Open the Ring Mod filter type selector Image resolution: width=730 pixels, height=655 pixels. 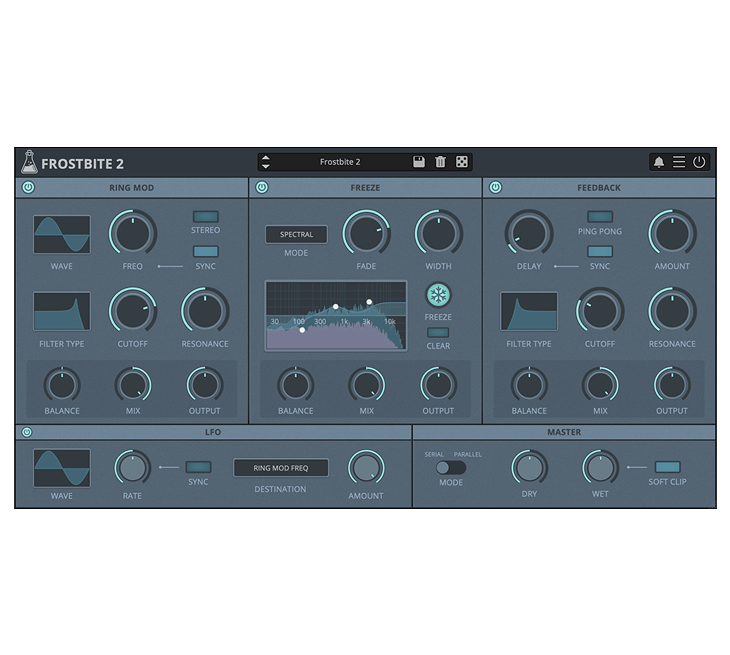pyautogui.click(x=61, y=311)
